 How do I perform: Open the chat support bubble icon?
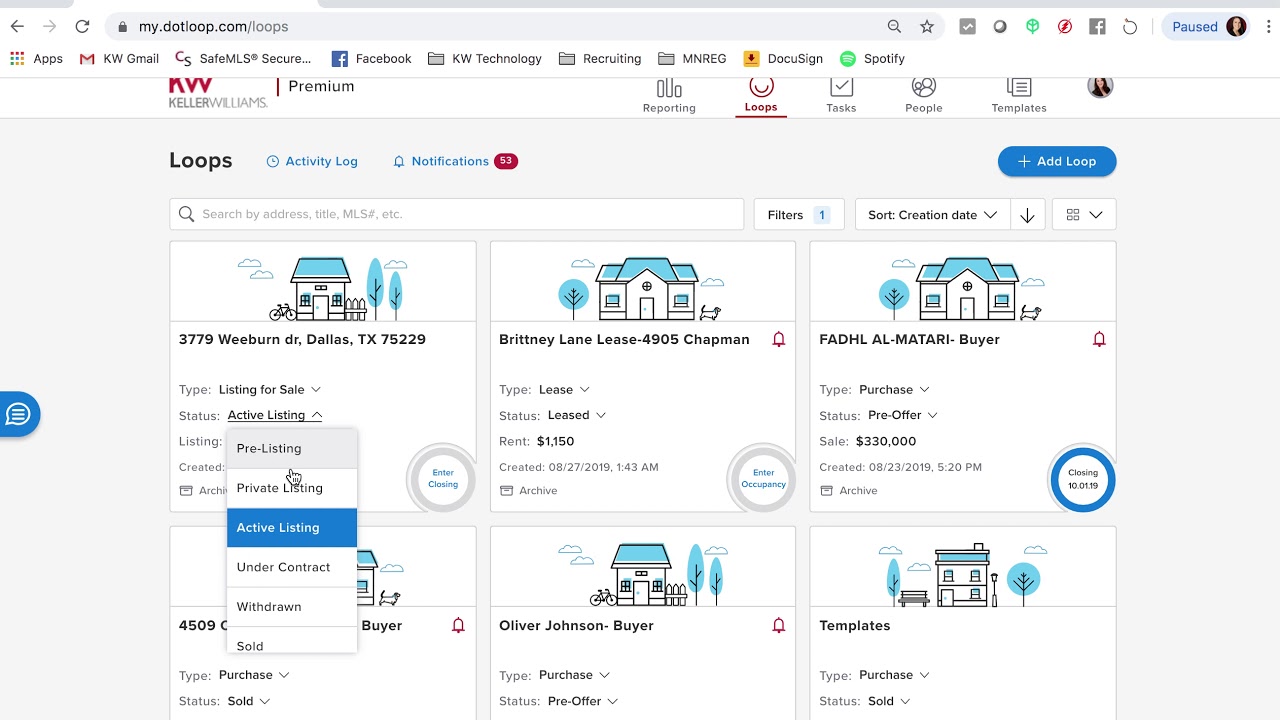coord(18,414)
